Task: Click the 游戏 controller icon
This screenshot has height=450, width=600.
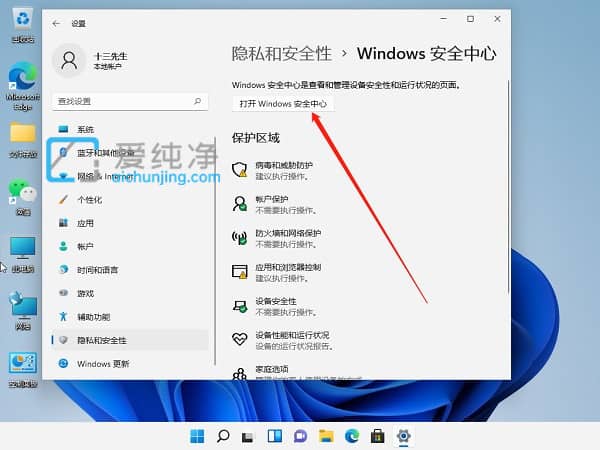Action: coord(64,293)
